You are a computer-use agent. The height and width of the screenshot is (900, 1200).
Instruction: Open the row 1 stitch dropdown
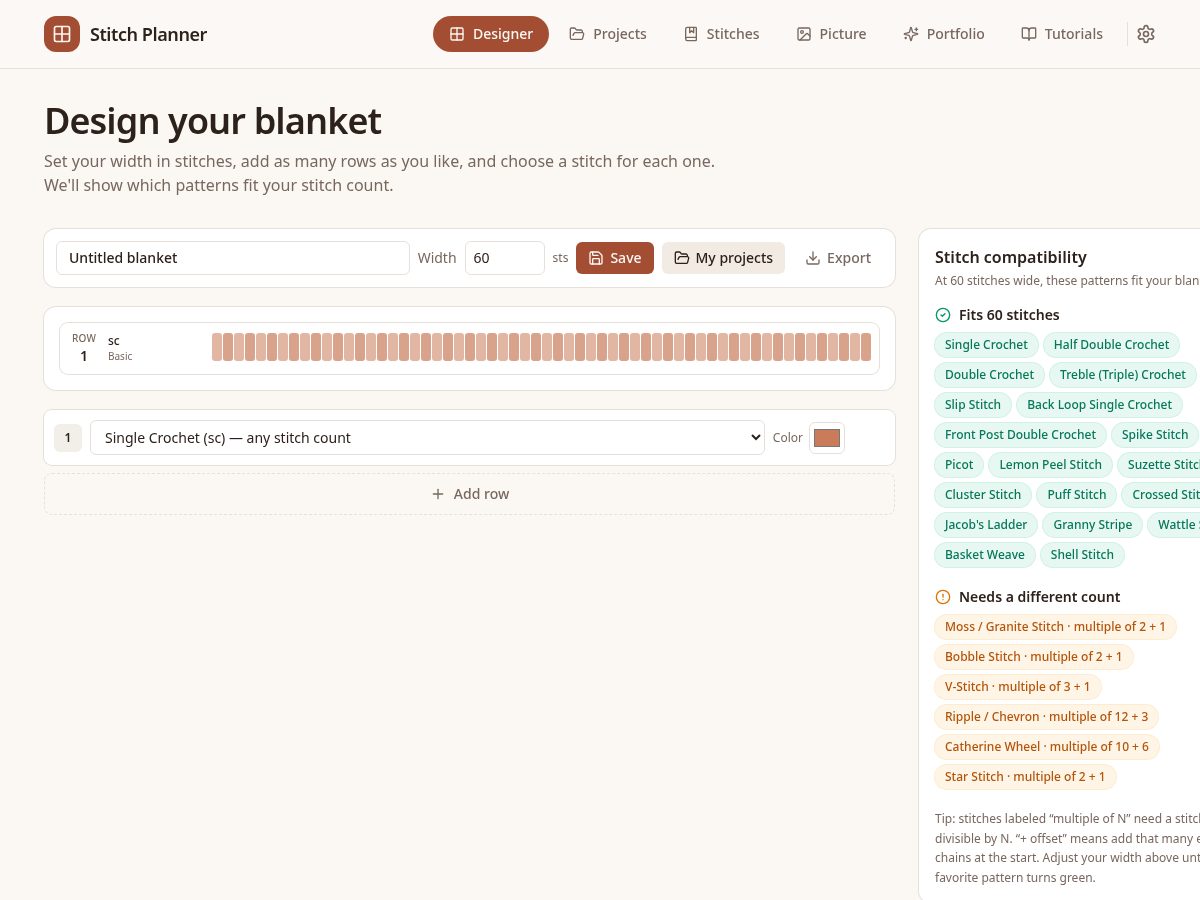pyautogui.click(x=427, y=438)
